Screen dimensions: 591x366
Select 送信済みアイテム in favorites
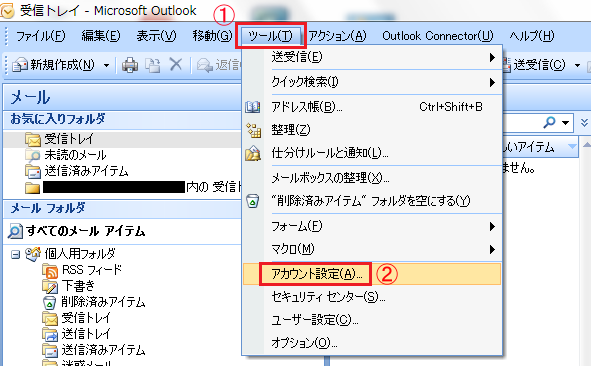[x=86, y=171]
